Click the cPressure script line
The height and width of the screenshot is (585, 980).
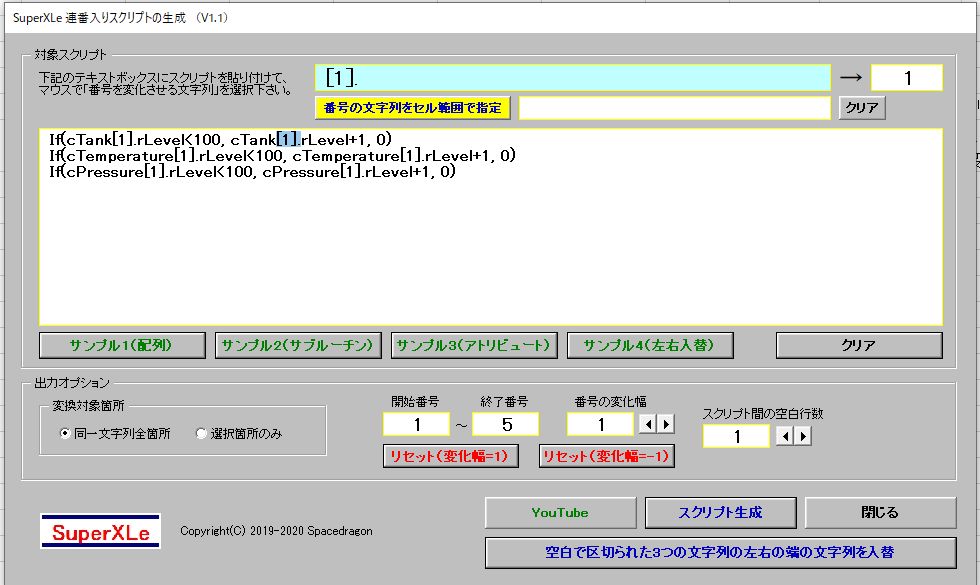[252, 172]
